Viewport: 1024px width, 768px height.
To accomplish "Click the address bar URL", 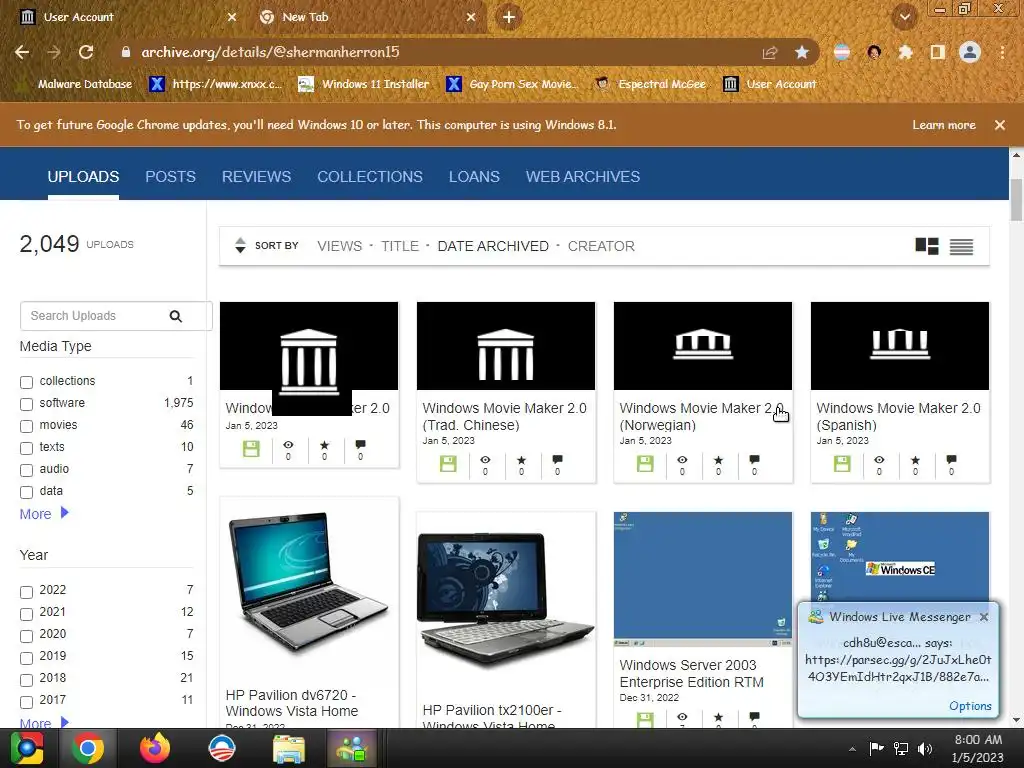I will pyautogui.click(x=270, y=52).
